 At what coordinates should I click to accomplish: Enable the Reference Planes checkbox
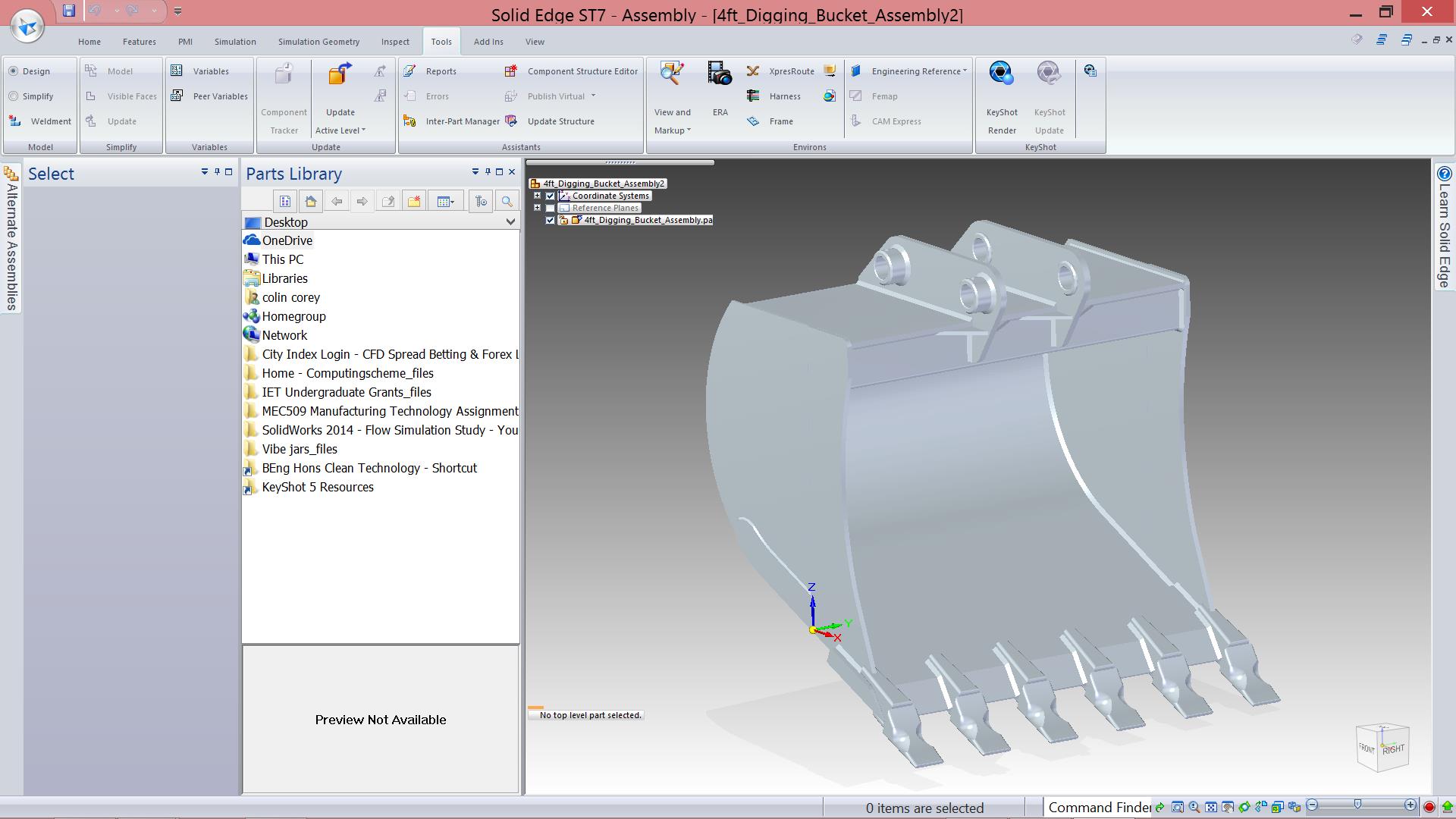click(x=551, y=208)
